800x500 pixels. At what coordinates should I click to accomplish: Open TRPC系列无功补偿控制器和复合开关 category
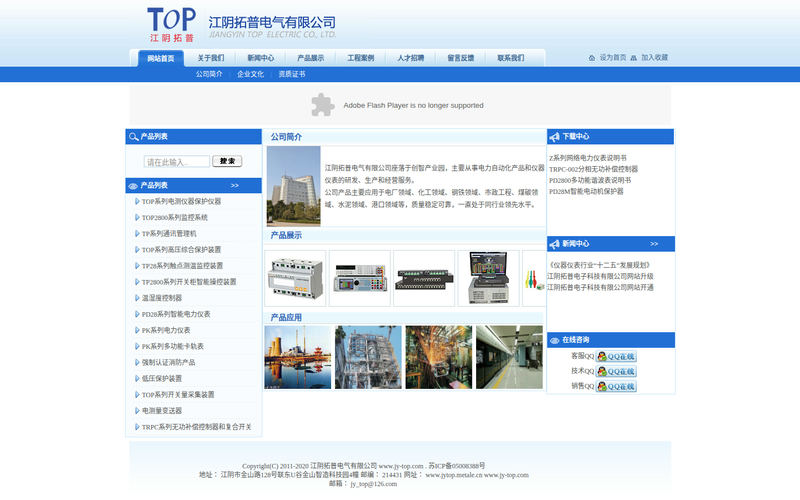[x=196, y=427]
